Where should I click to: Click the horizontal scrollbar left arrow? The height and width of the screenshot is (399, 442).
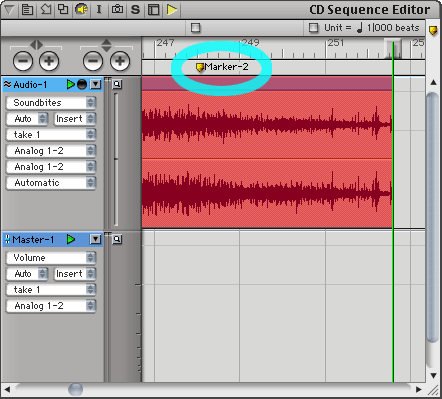tap(7, 389)
